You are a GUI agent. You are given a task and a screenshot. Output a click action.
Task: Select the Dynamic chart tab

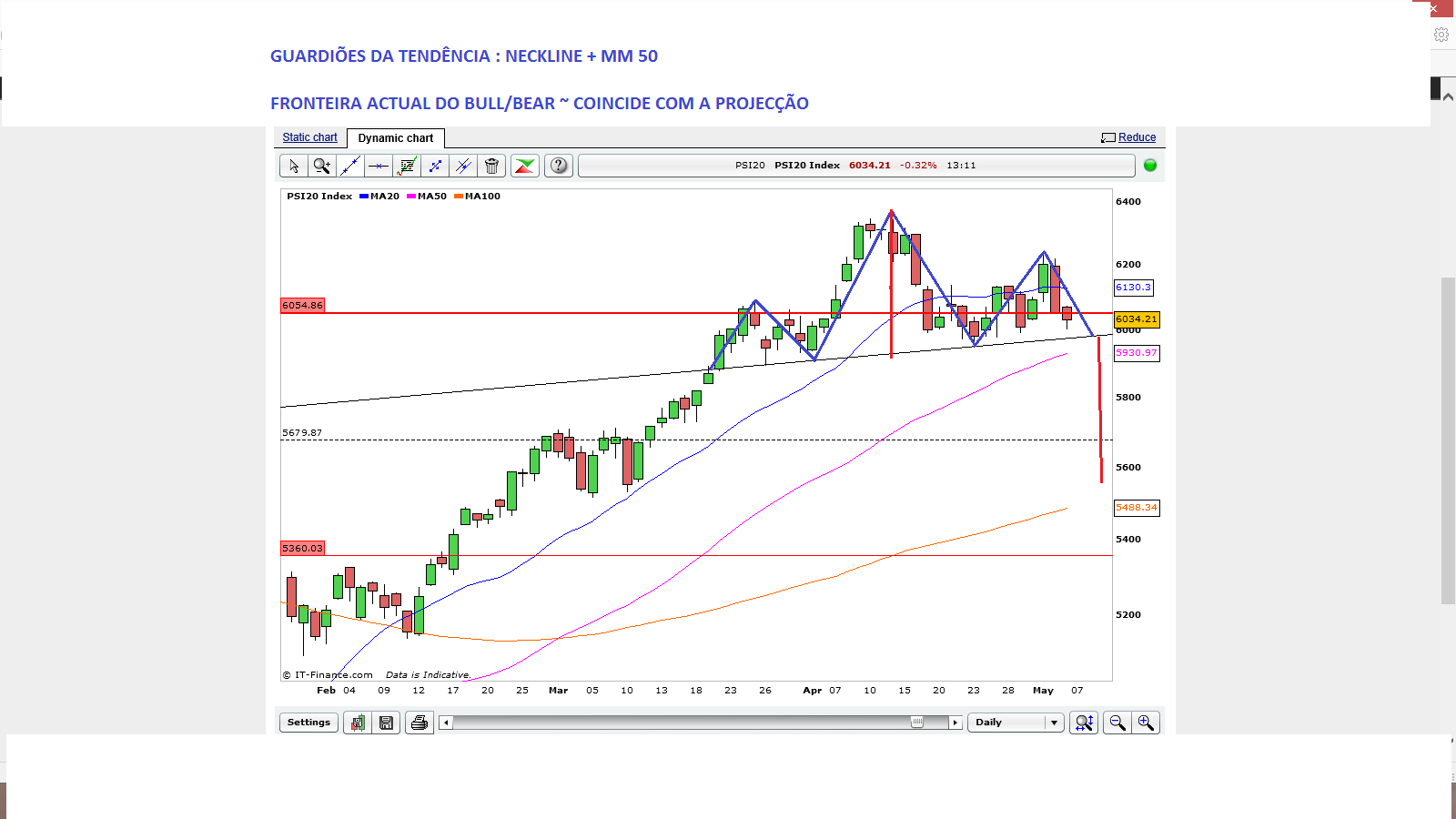[396, 138]
